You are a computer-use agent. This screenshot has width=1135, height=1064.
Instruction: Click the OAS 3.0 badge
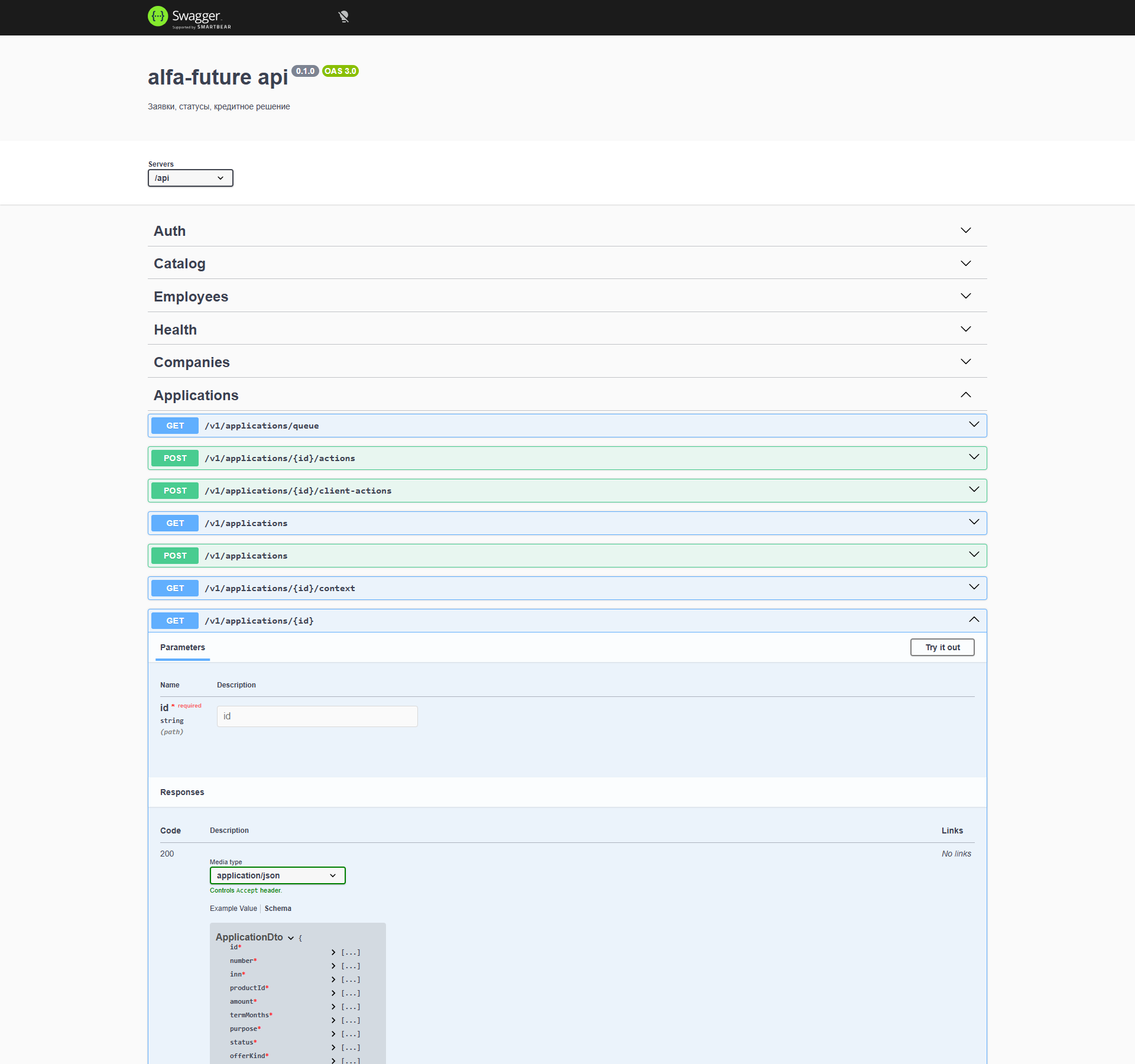coord(340,71)
